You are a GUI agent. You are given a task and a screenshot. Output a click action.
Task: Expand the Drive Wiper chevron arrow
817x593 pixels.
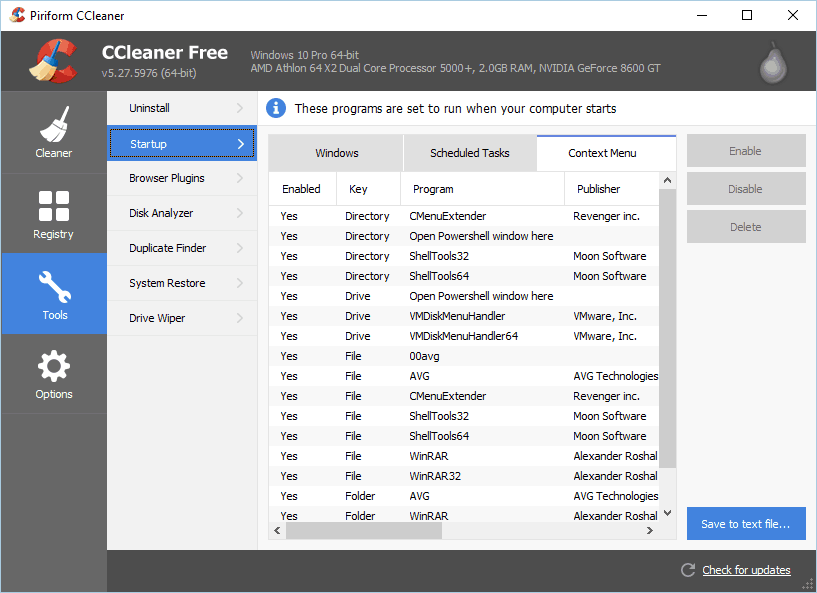coord(240,318)
